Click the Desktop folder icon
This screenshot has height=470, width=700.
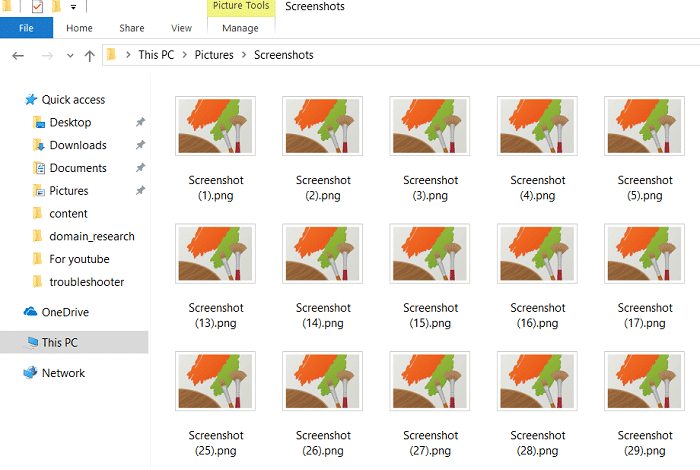point(39,122)
